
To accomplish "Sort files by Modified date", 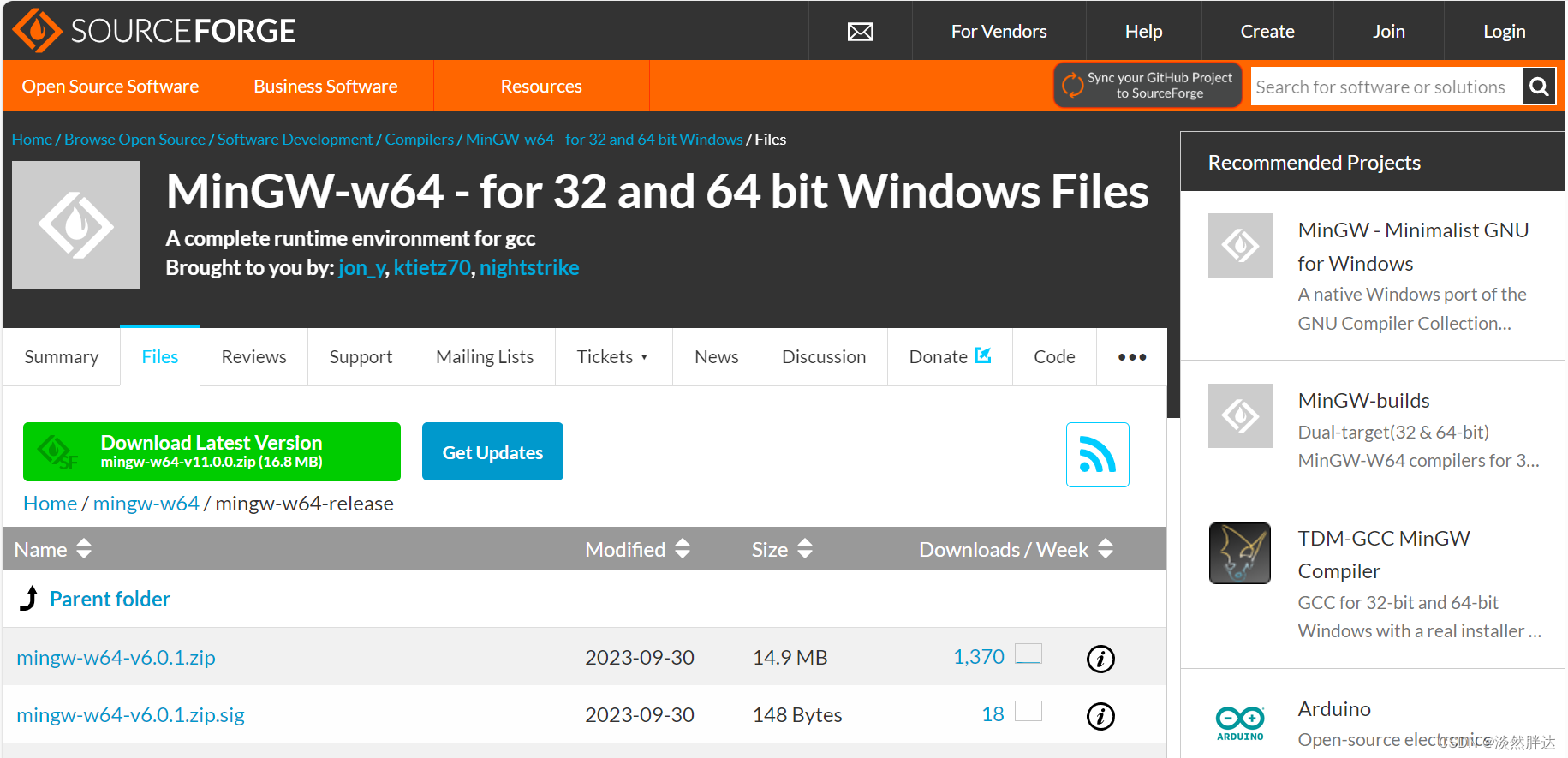I will click(x=638, y=549).
